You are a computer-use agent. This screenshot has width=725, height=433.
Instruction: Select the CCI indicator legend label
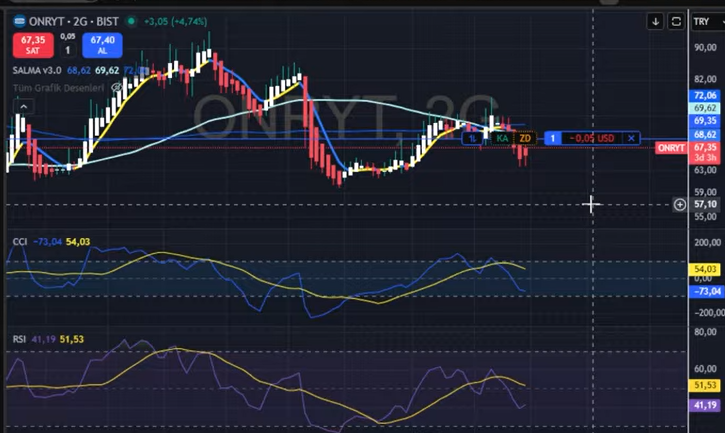tap(19, 241)
